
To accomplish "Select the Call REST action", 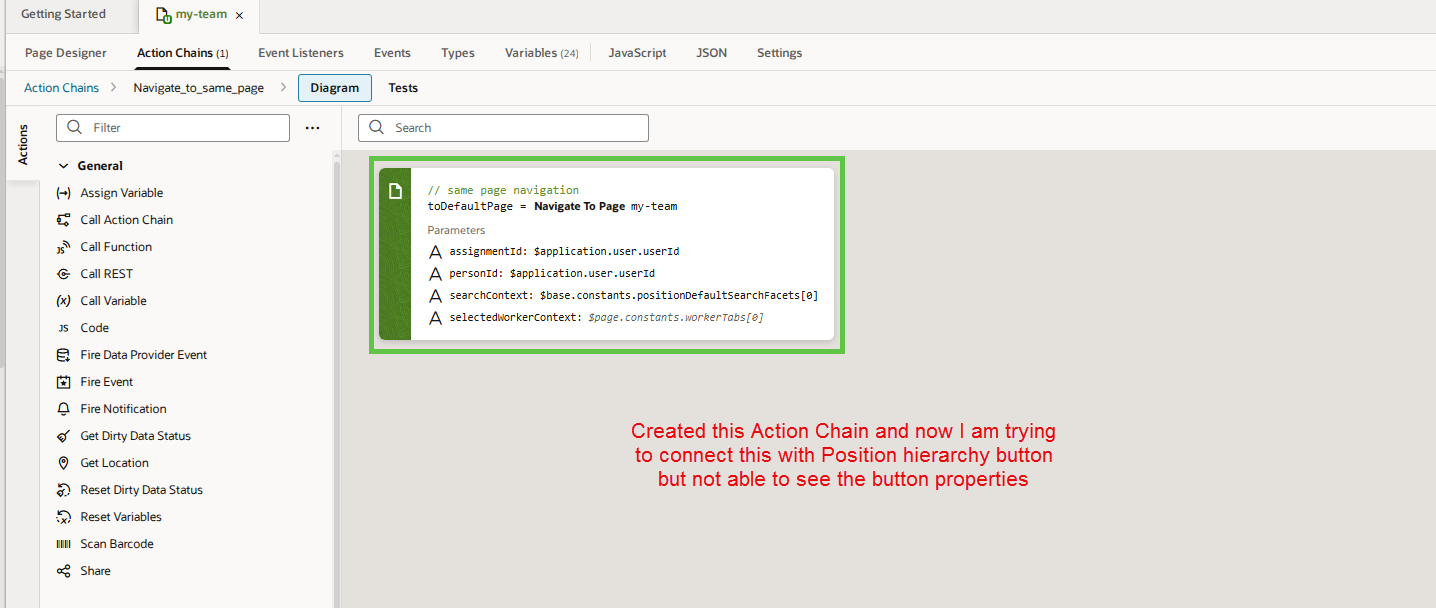I will click(107, 274).
